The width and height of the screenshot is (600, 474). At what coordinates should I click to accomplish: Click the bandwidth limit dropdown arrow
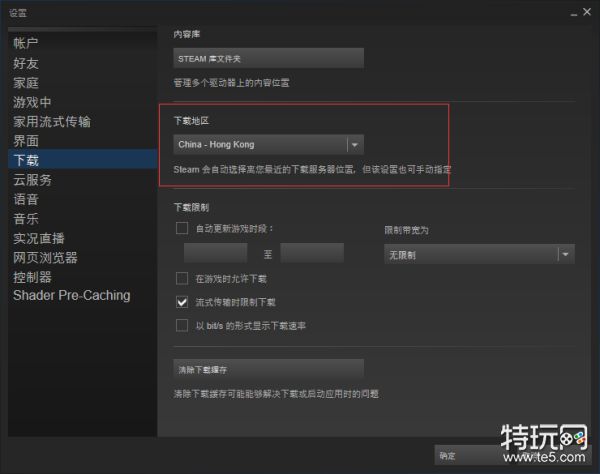point(566,254)
